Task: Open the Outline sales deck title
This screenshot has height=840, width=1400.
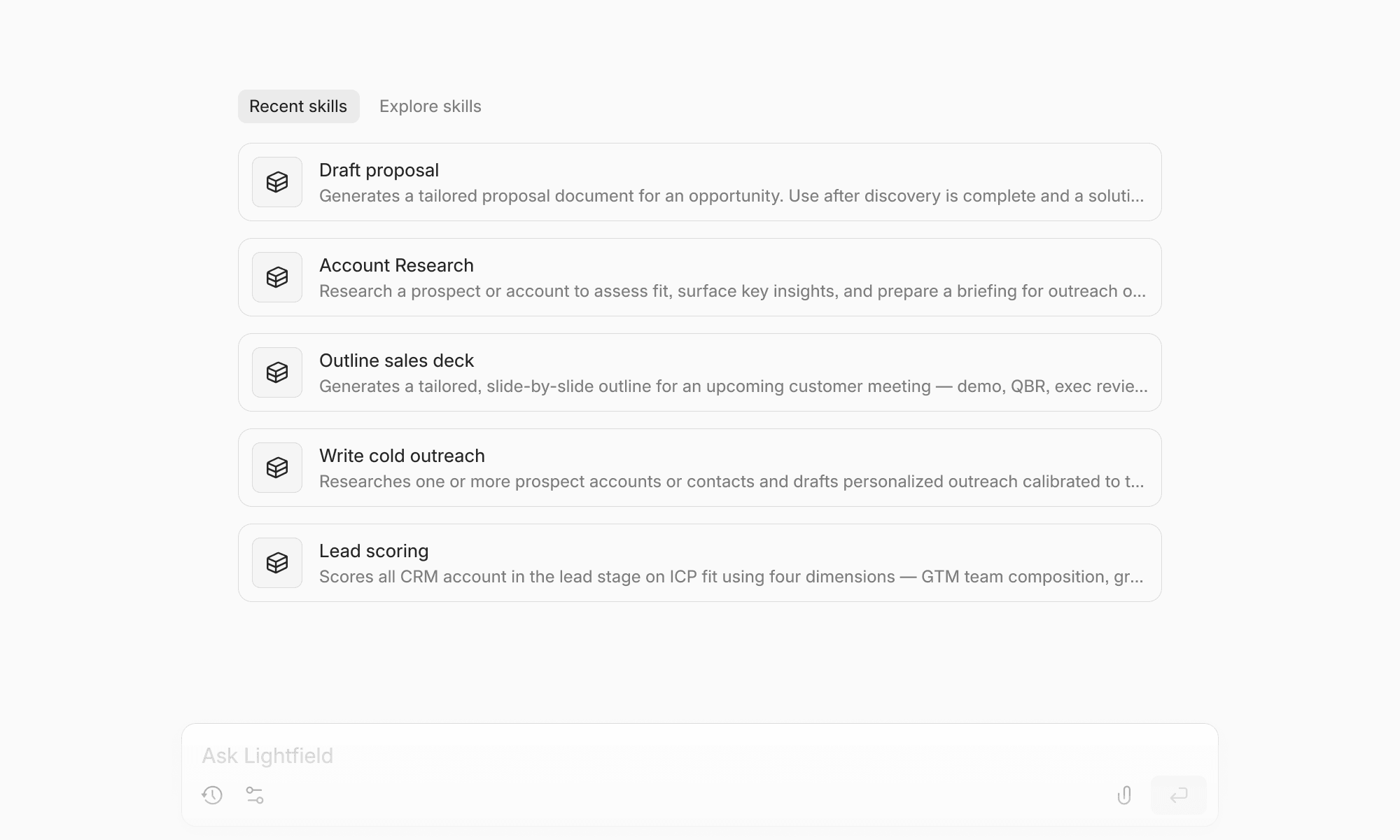Action: click(x=396, y=360)
